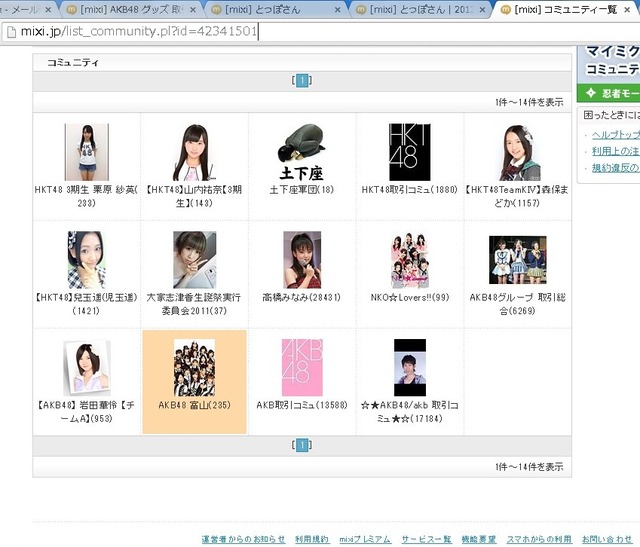Open AKB48グループ 取引総合 community image

pos(518,260)
